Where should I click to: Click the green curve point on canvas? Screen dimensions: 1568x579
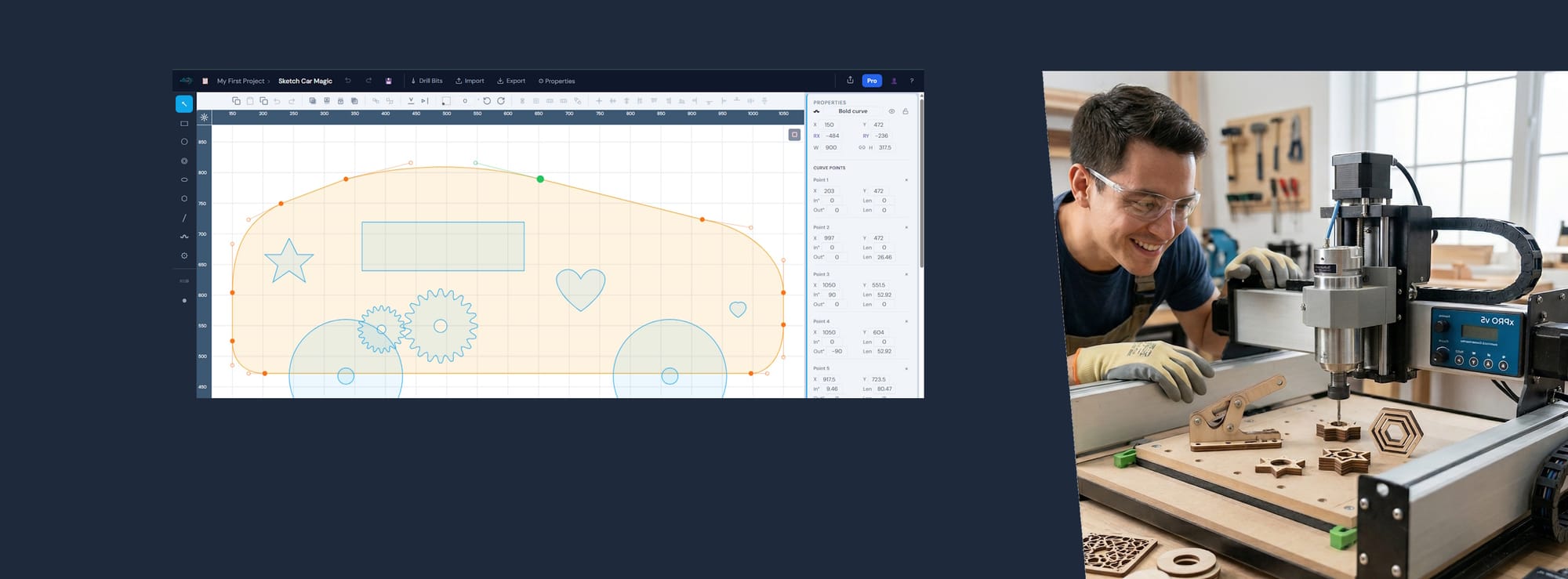[540, 179]
